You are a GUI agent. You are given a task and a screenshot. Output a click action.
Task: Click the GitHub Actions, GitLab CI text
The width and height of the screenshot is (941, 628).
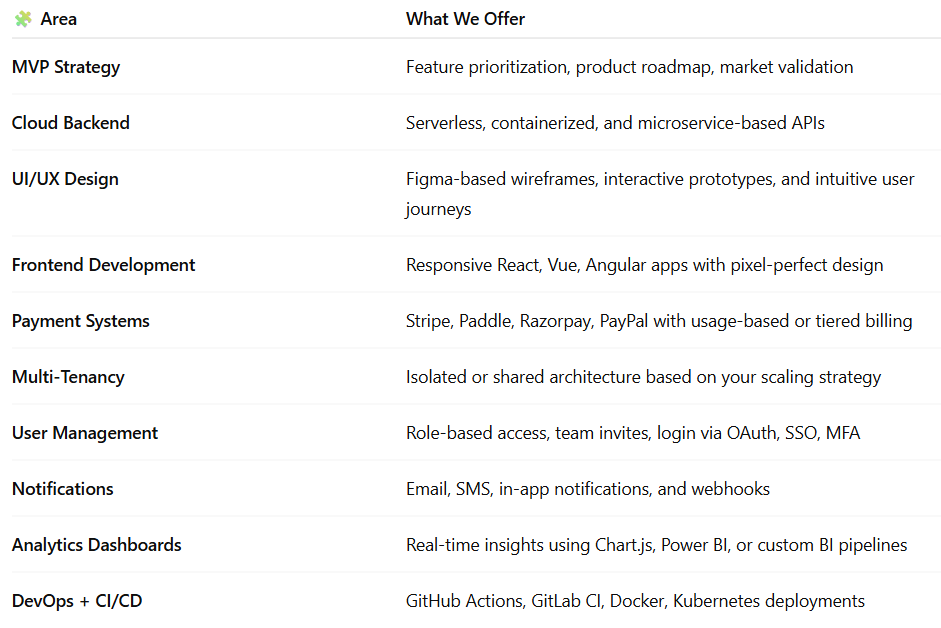tap(635, 601)
